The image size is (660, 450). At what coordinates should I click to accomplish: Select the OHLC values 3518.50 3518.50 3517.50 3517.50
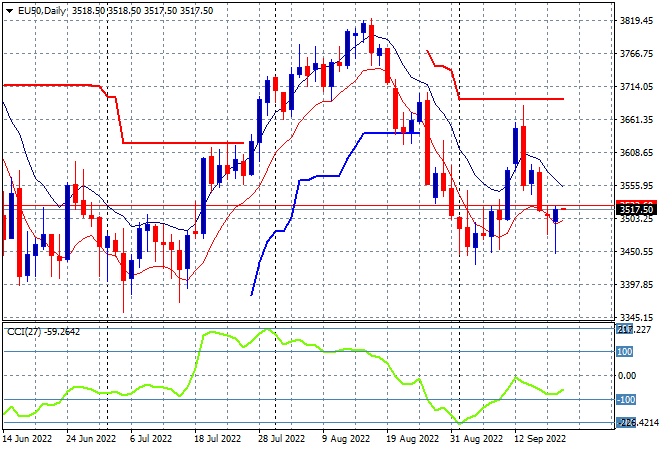point(142,11)
